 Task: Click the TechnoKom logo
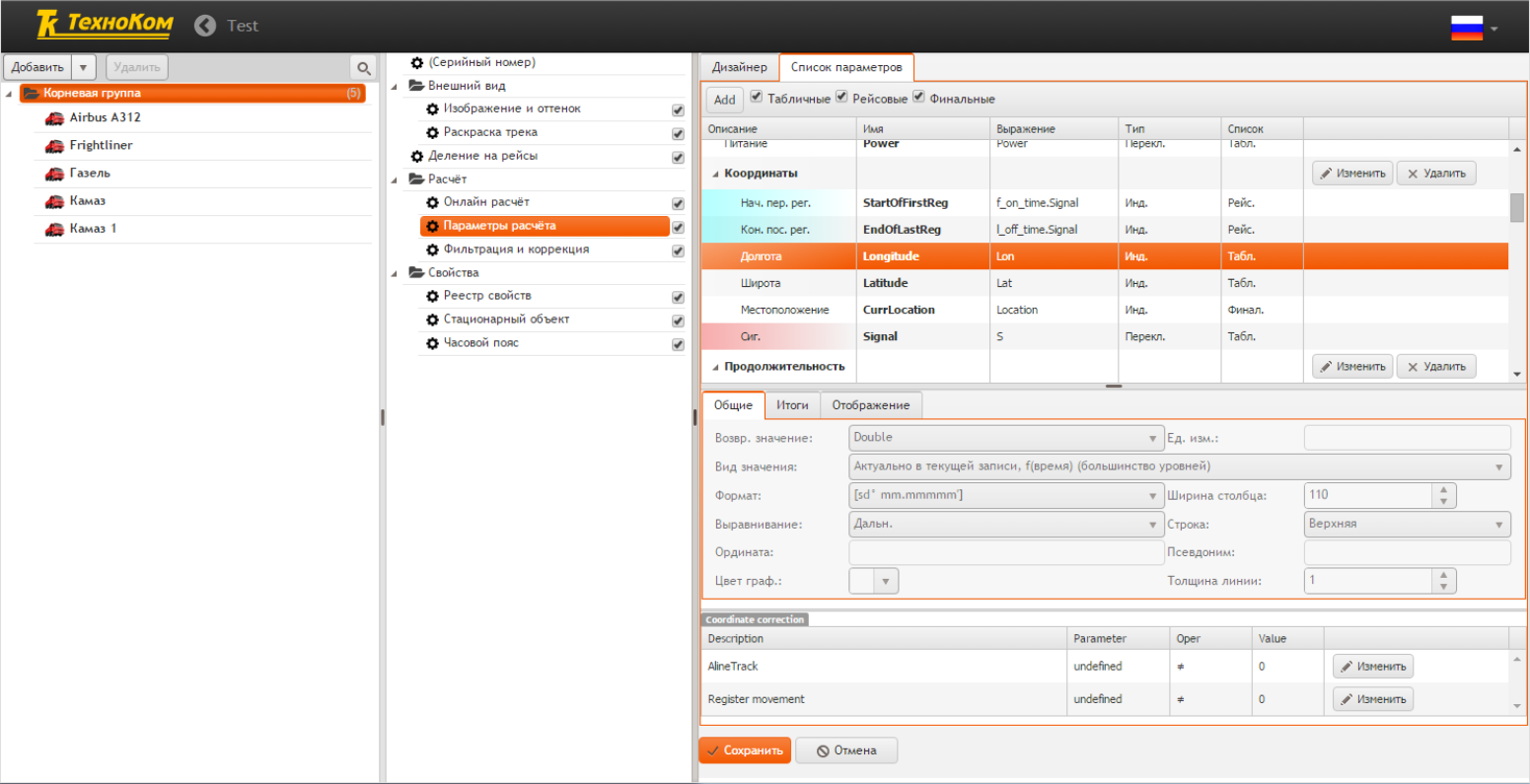tap(104, 24)
